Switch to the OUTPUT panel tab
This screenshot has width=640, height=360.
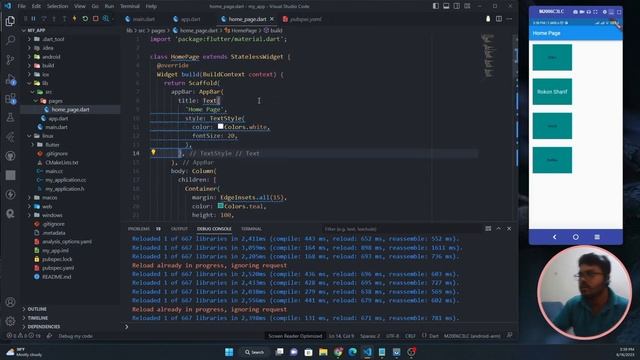[x=179, y=229]
